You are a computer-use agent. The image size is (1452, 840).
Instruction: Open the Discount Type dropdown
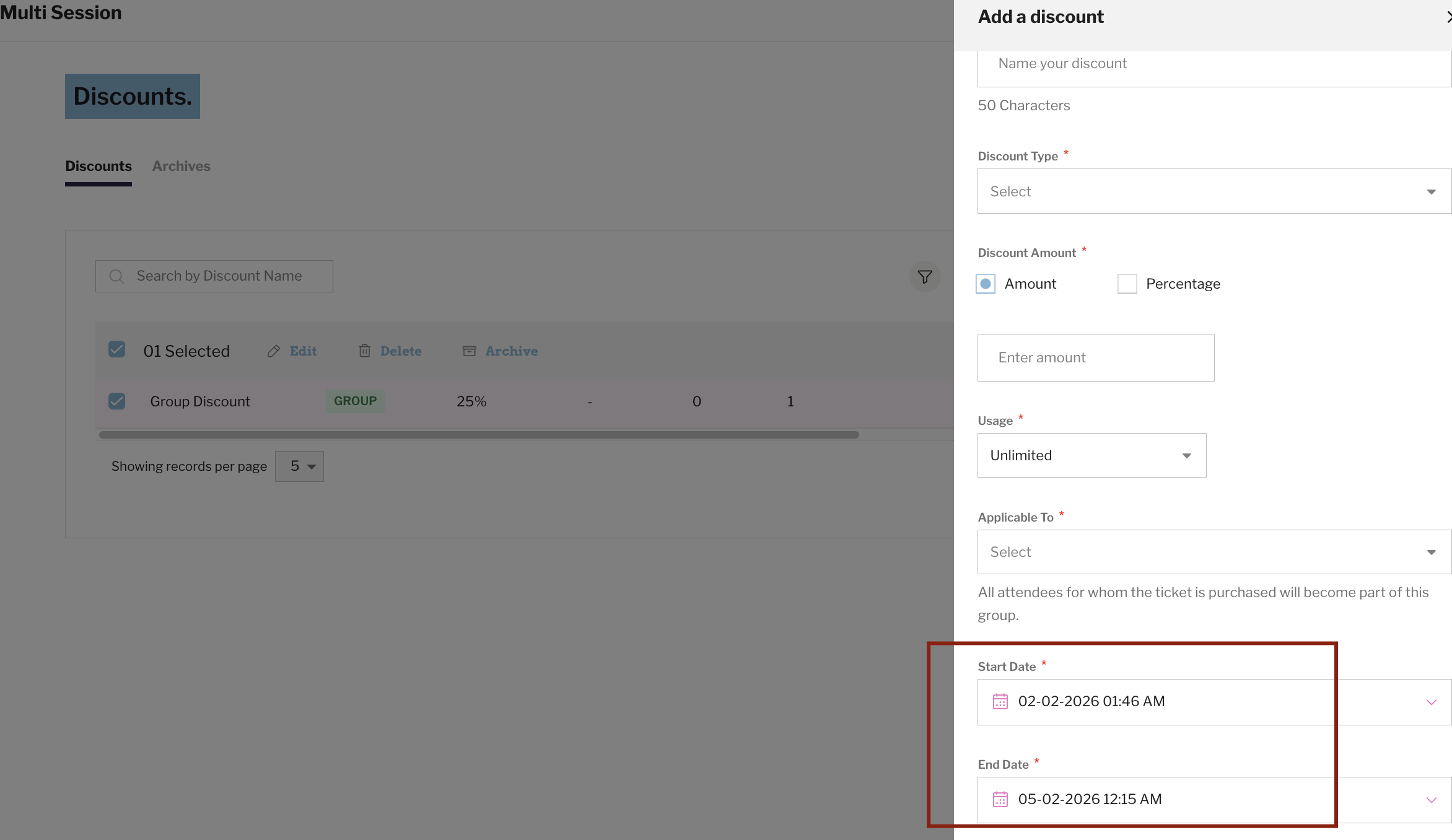[1214, 191]
